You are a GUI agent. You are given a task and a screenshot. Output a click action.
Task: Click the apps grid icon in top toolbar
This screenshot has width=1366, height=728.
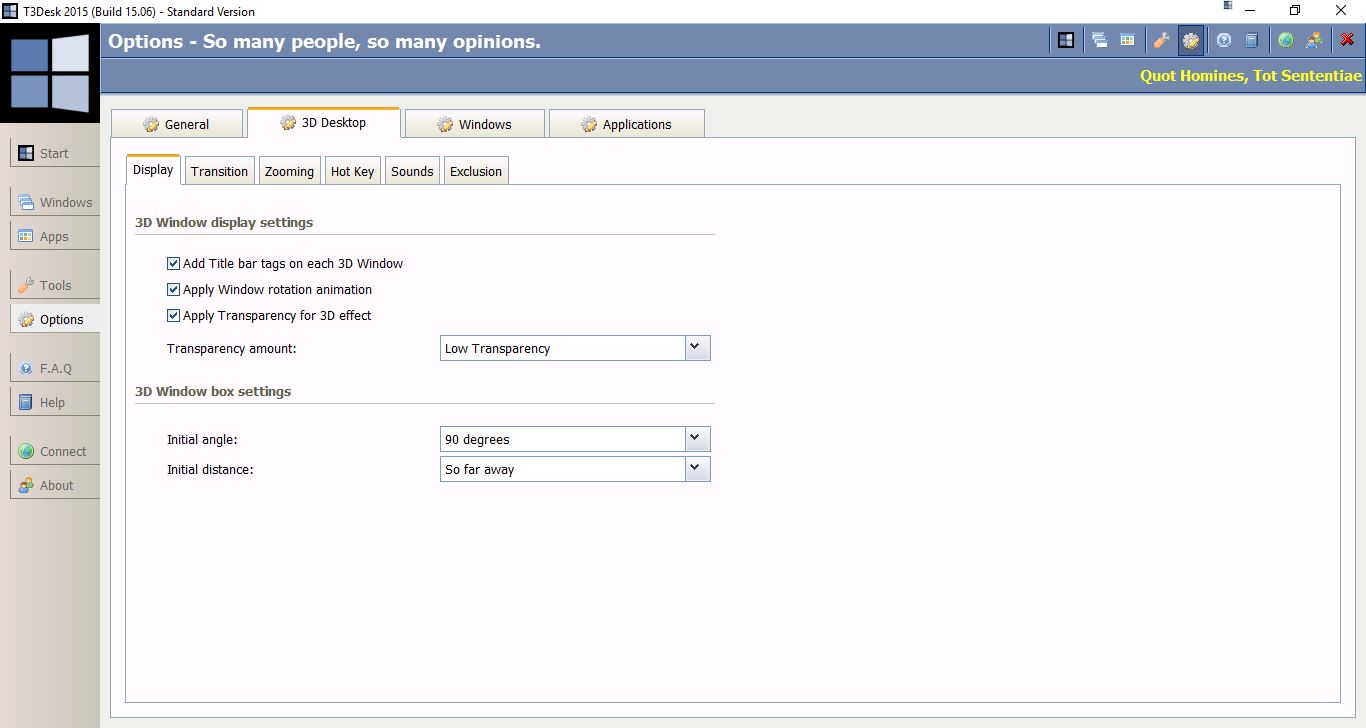coord(1128,40)
